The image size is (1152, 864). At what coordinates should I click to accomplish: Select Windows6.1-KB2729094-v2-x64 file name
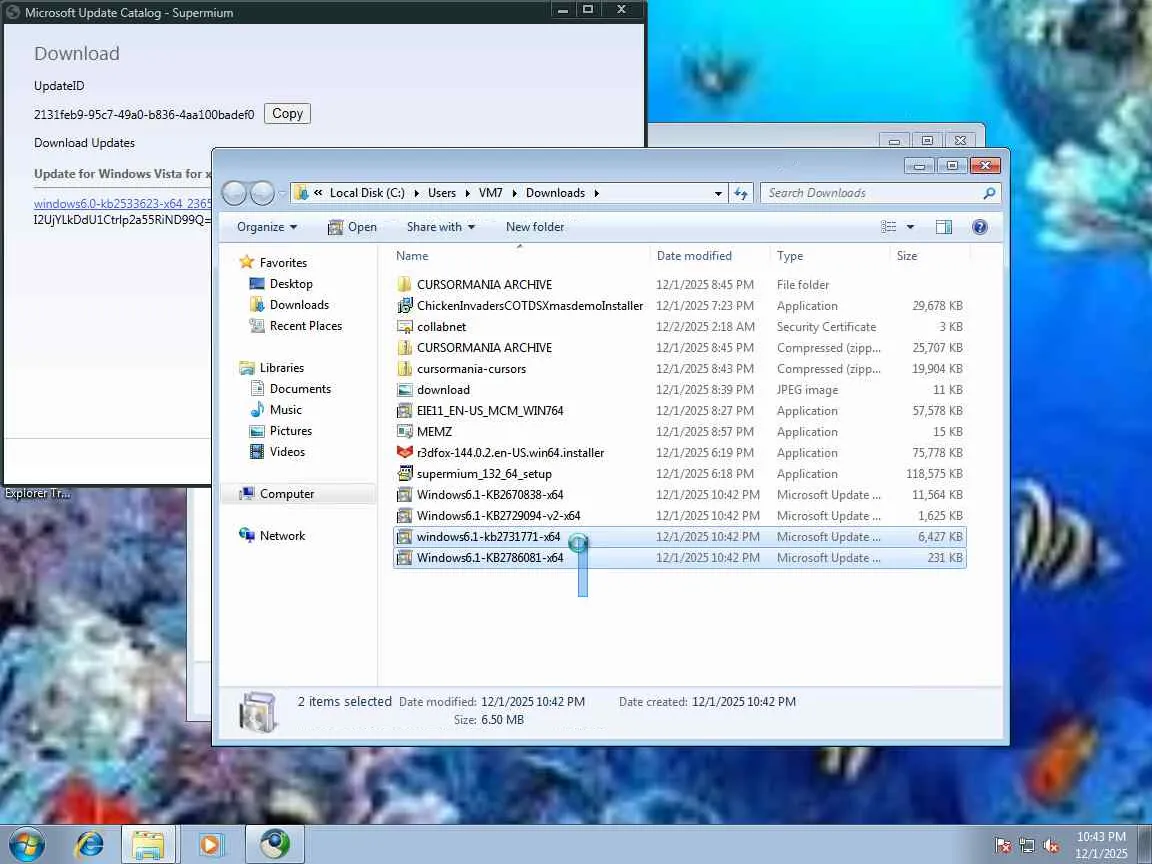click(x=498, y=516)
